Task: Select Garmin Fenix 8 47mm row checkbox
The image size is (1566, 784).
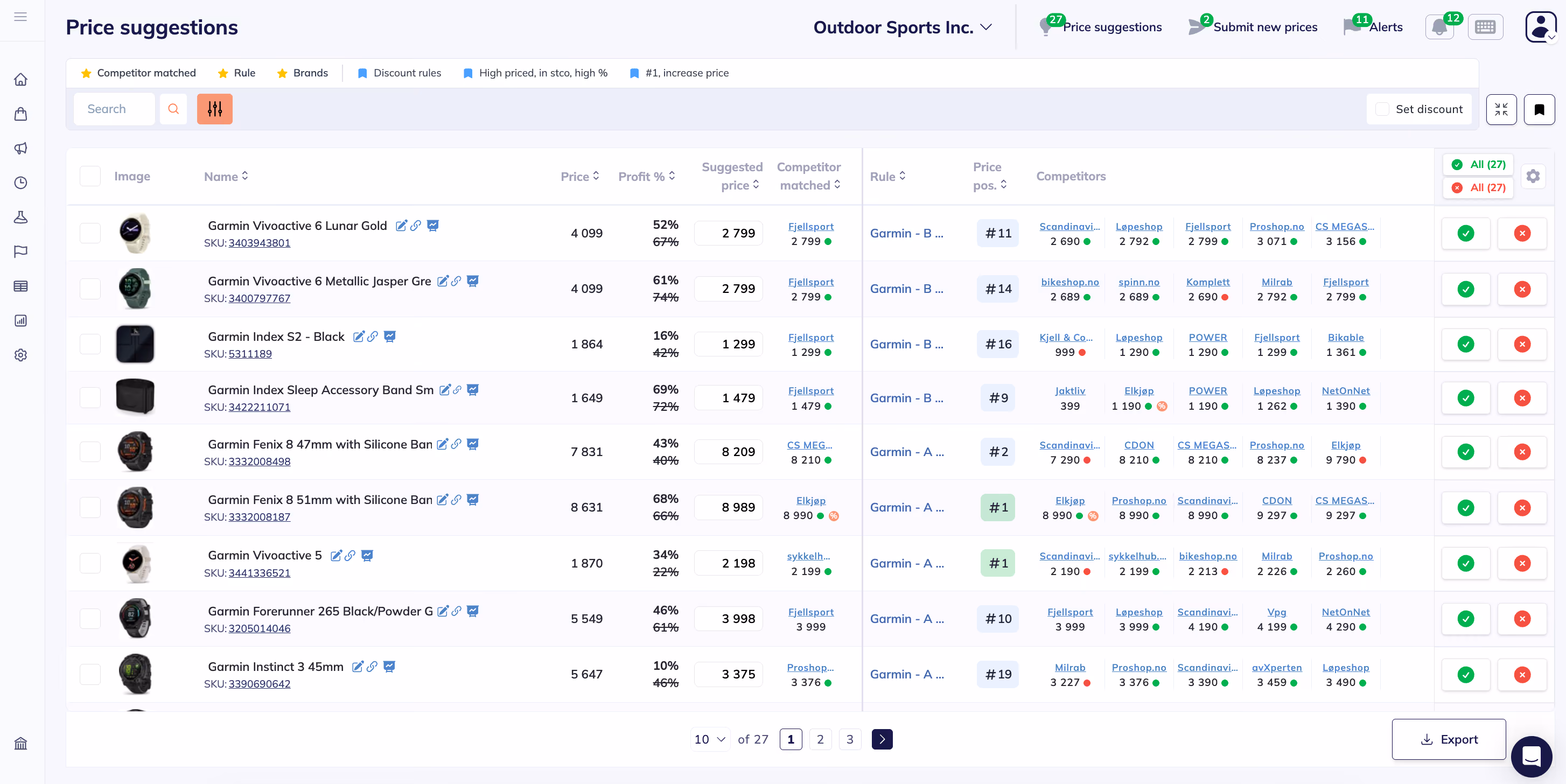Action: click(x=90, y=452)
